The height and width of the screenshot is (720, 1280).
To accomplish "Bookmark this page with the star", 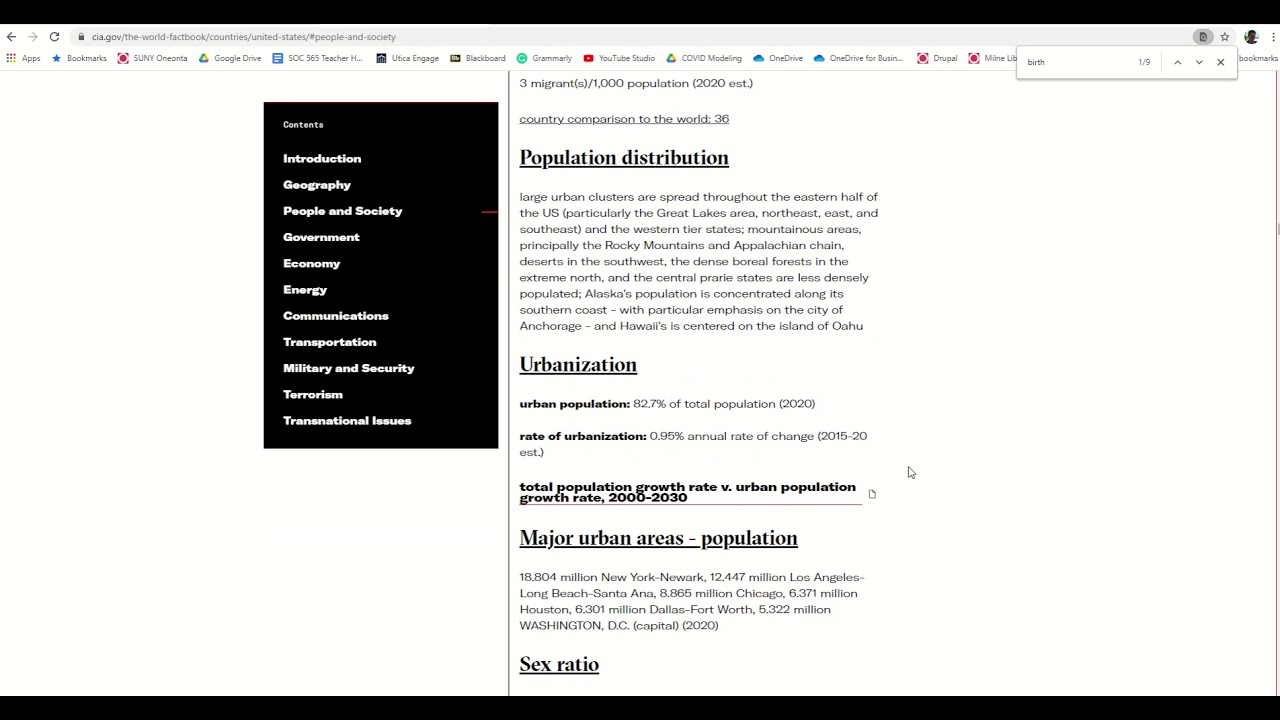I will click(x=1224, y=37).
